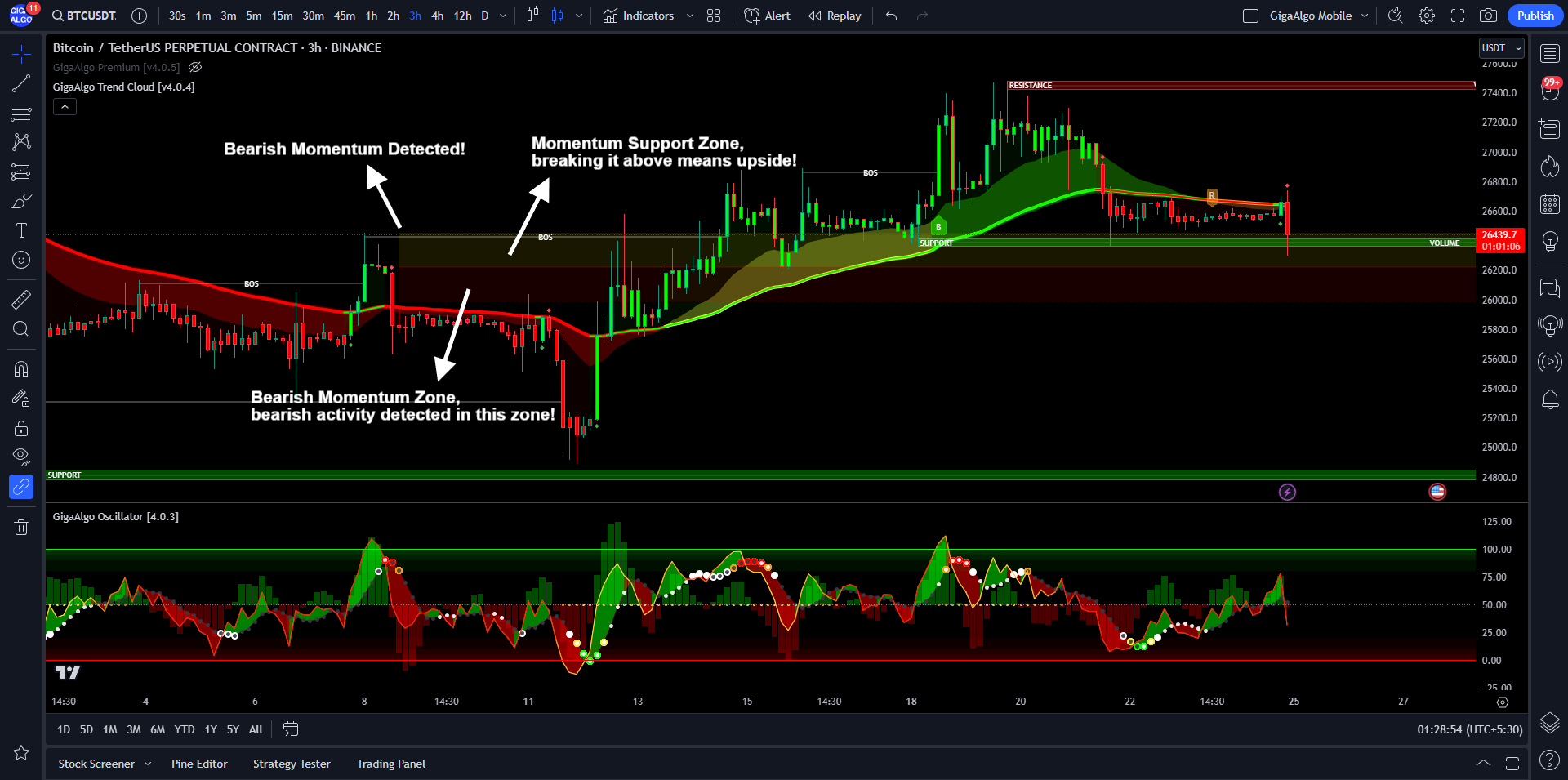Open the forecasting and measurement tools
Image resolution: width=1568 pixels, height=780 pixels.
coord(21,172)
